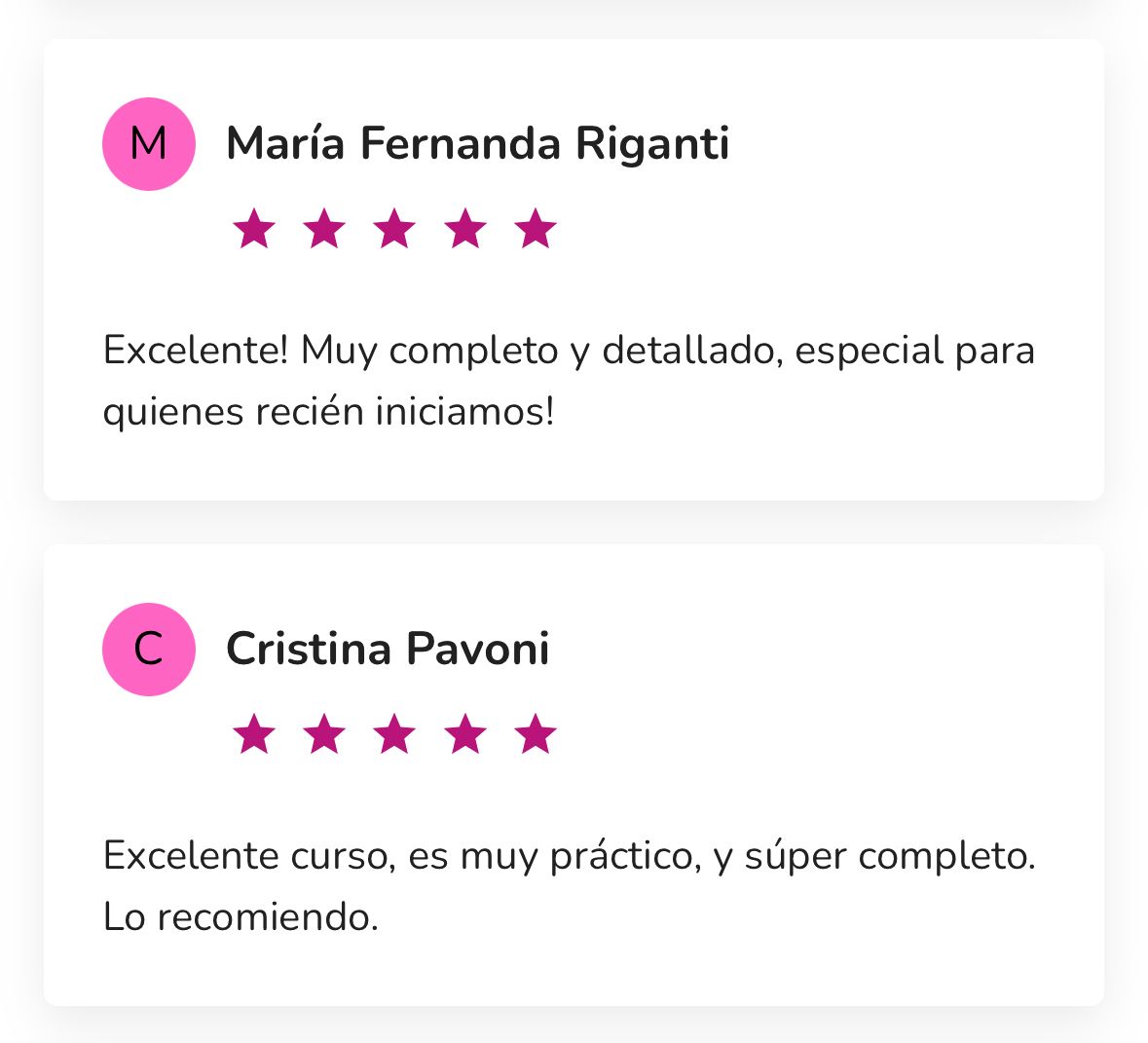Select third star in María Fernanda's rating
The image size is (1148, 1043).
394,230
